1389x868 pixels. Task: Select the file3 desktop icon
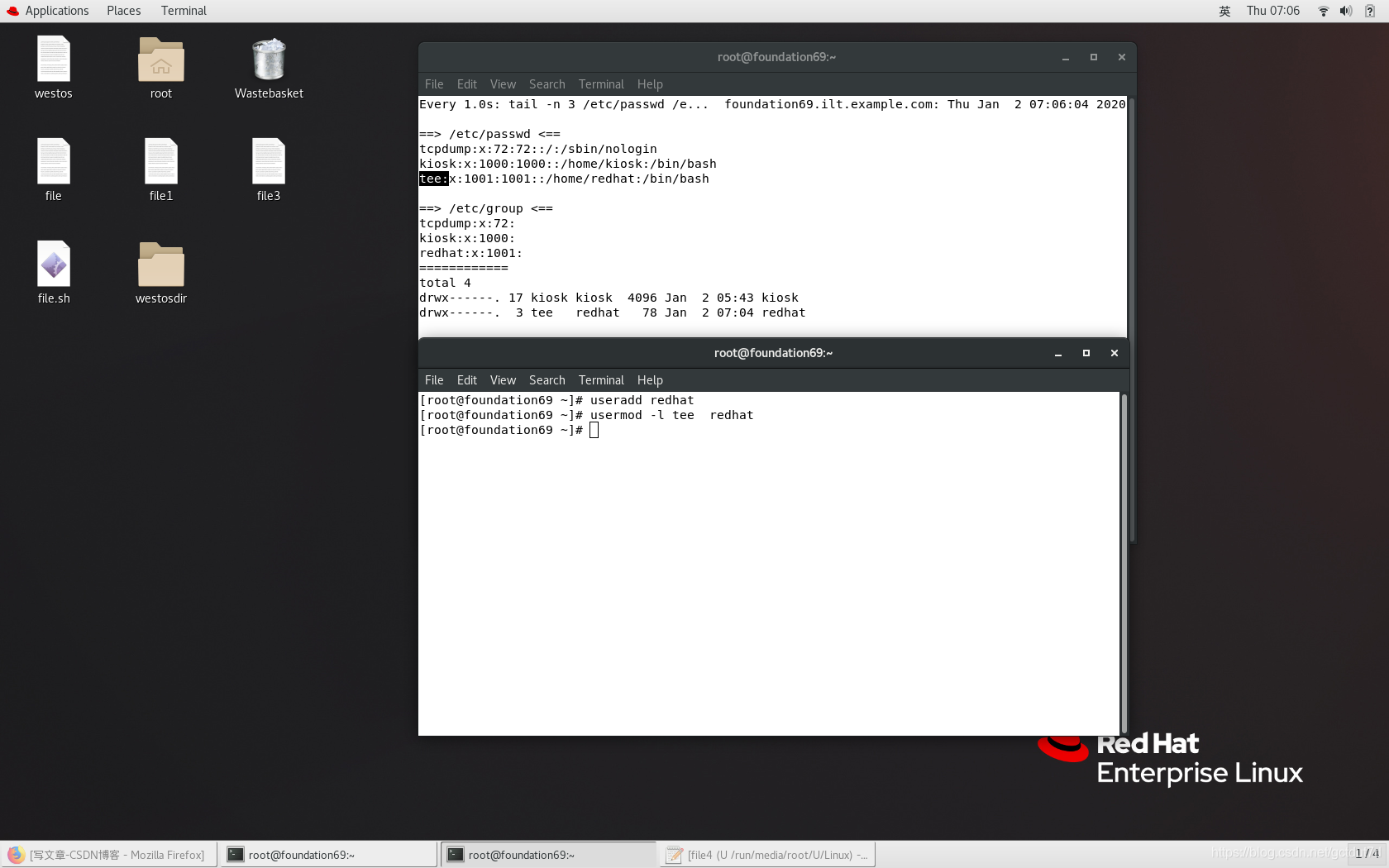[269, 170]
